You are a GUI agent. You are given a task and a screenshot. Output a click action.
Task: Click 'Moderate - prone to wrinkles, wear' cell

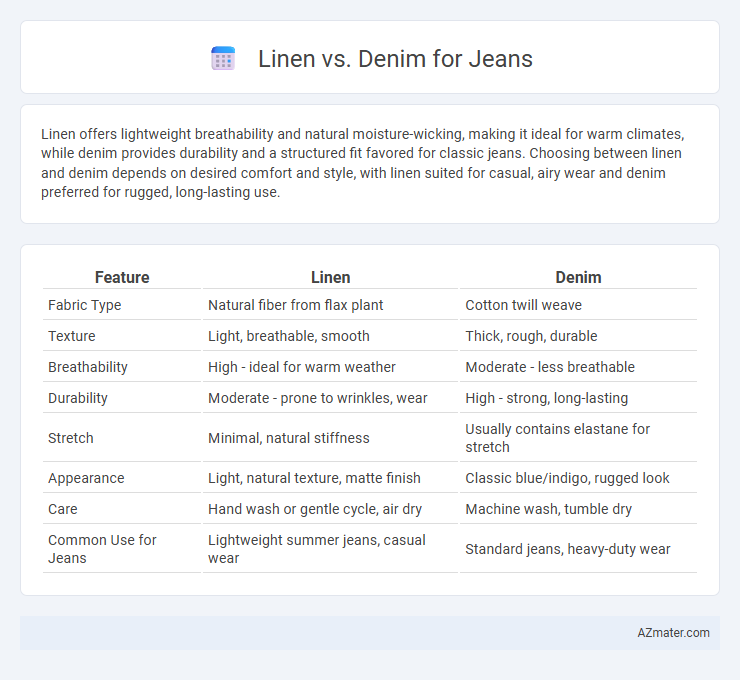(x=318, y=398)
